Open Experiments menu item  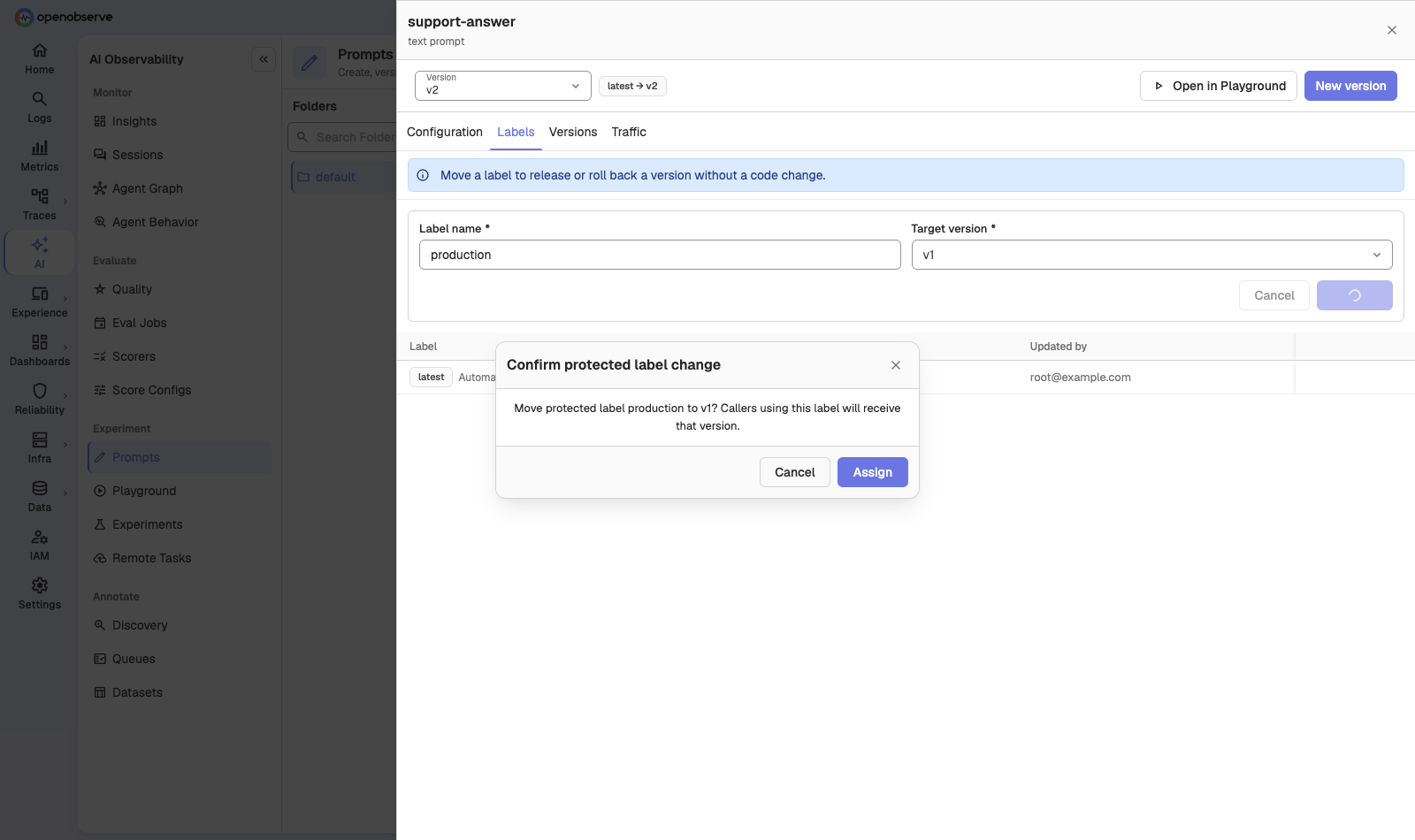coord(180,524)
